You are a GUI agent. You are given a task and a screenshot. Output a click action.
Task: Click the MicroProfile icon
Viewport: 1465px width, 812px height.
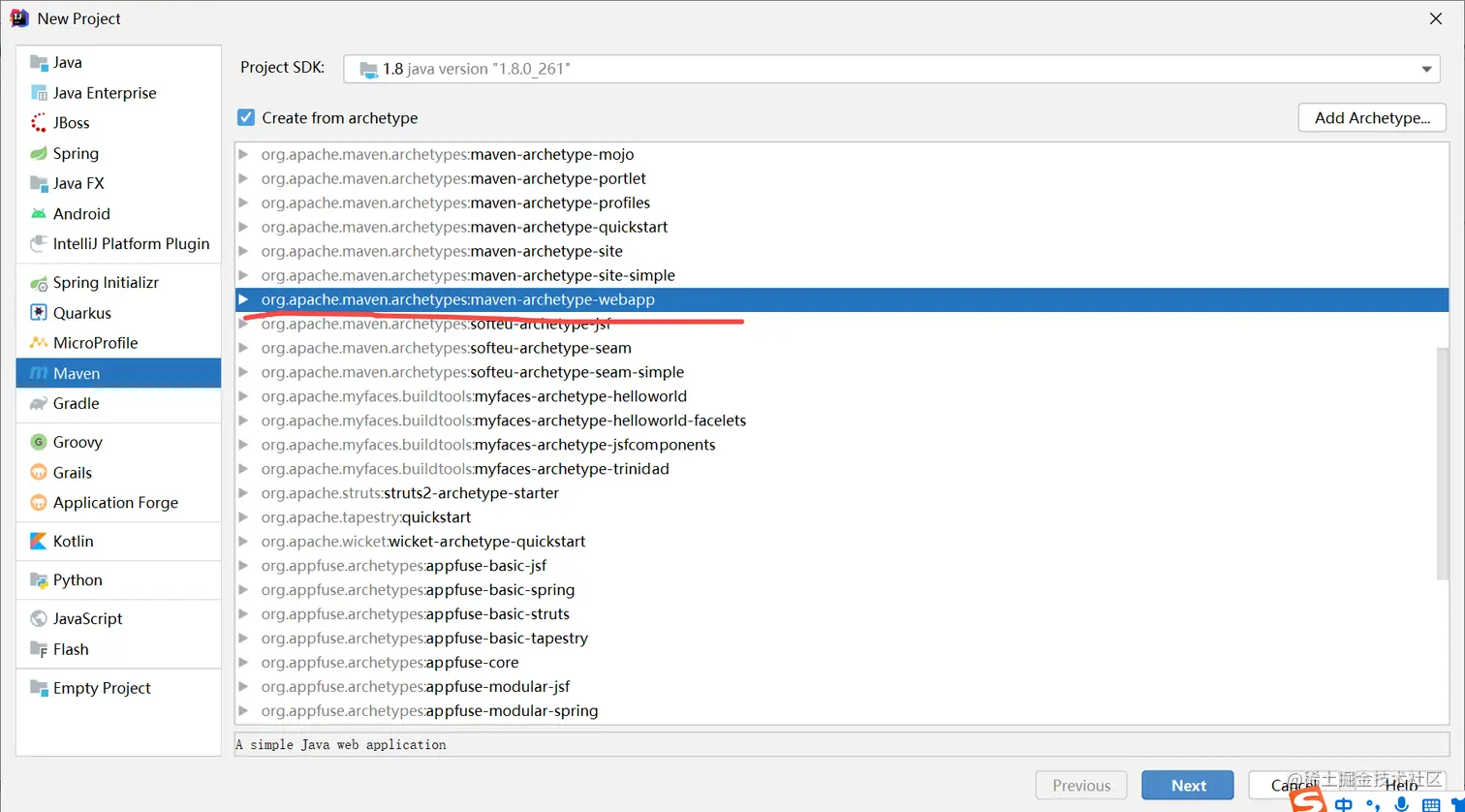point(39,343)
